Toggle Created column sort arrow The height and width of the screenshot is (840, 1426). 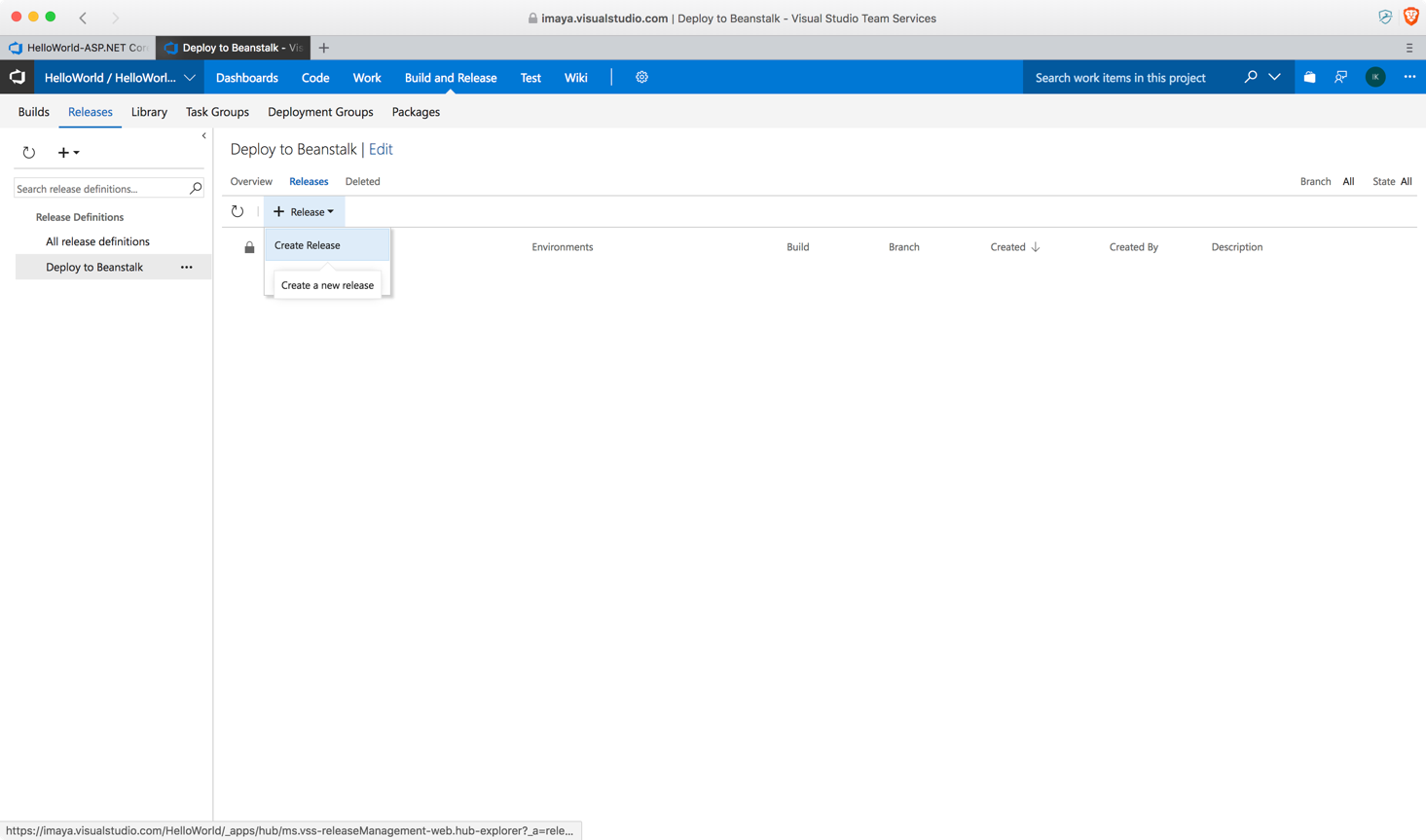[1036, 247]
